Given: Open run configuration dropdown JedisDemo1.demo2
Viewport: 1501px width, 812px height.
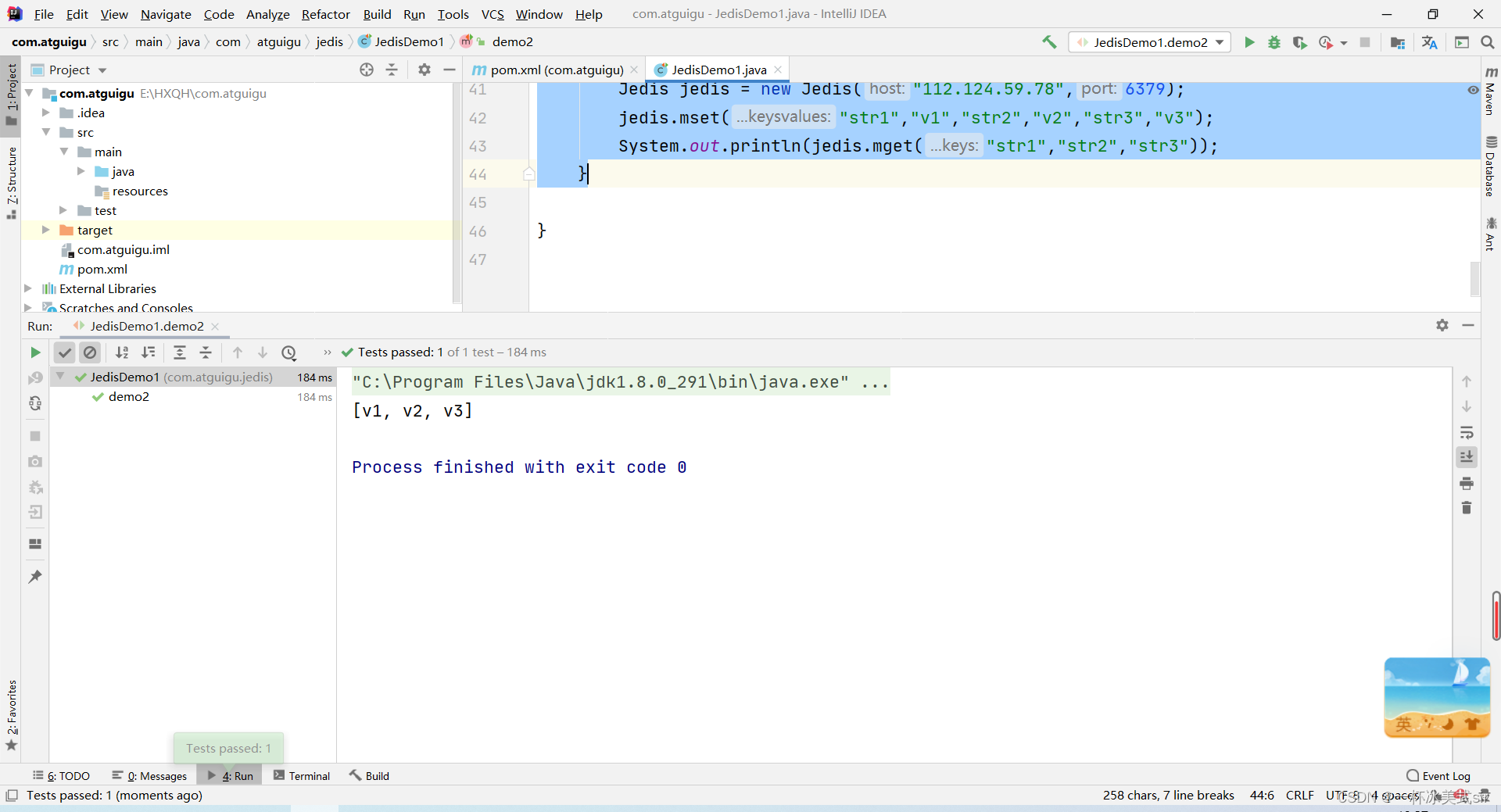Looking at the screenshot, I should click(1149, 42).
